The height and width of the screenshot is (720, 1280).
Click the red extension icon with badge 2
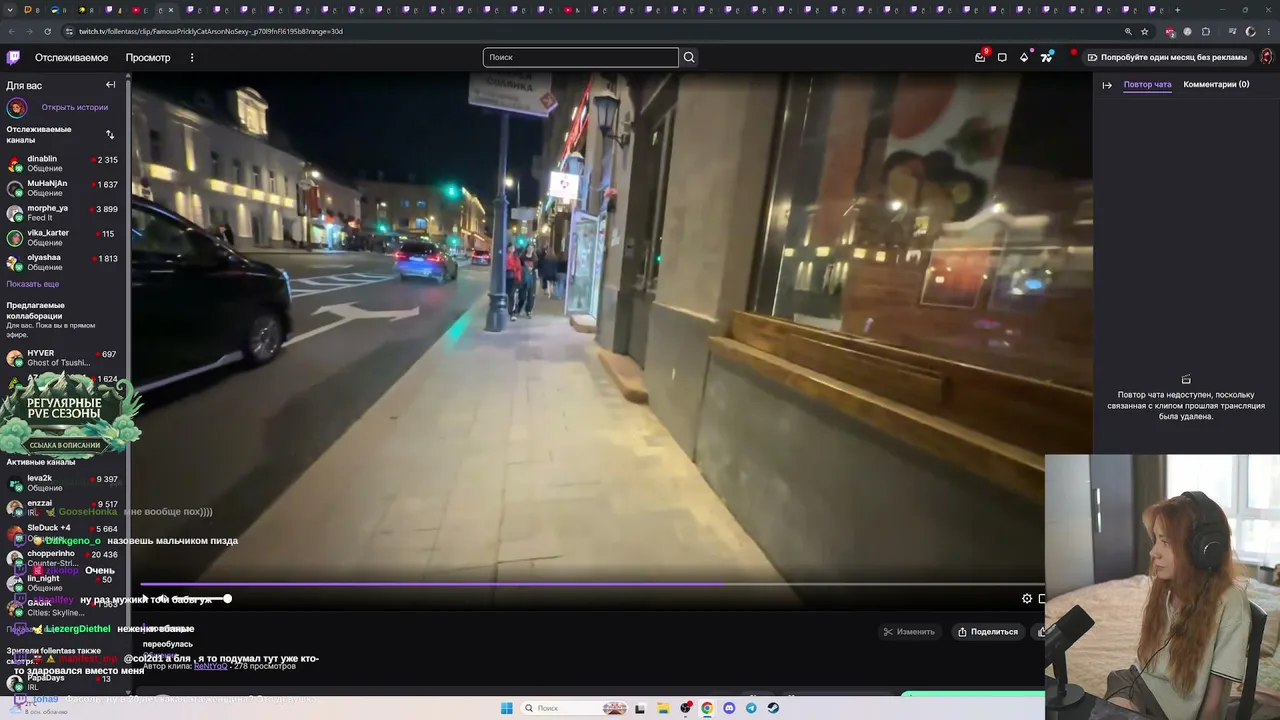point(1170,31)
